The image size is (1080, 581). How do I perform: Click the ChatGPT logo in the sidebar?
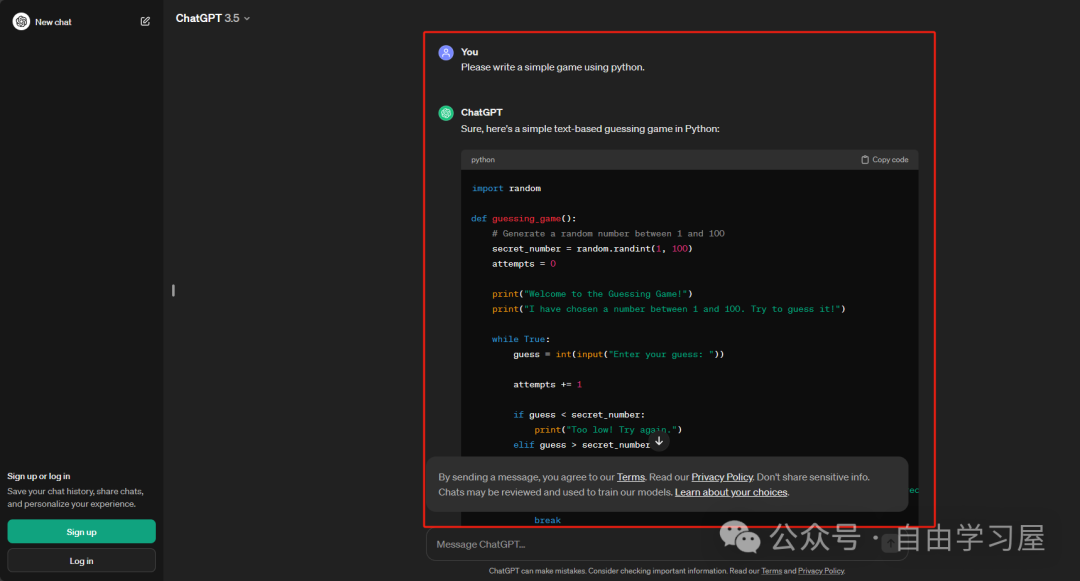point(21,21)
